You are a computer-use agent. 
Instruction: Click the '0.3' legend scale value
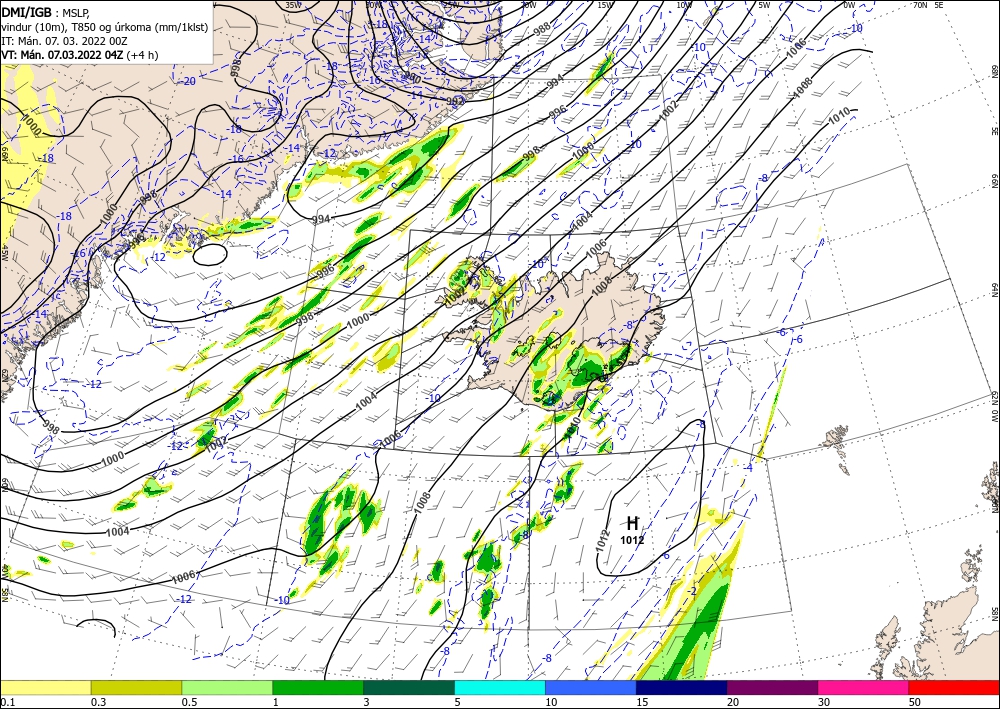(x=98, y=702)
